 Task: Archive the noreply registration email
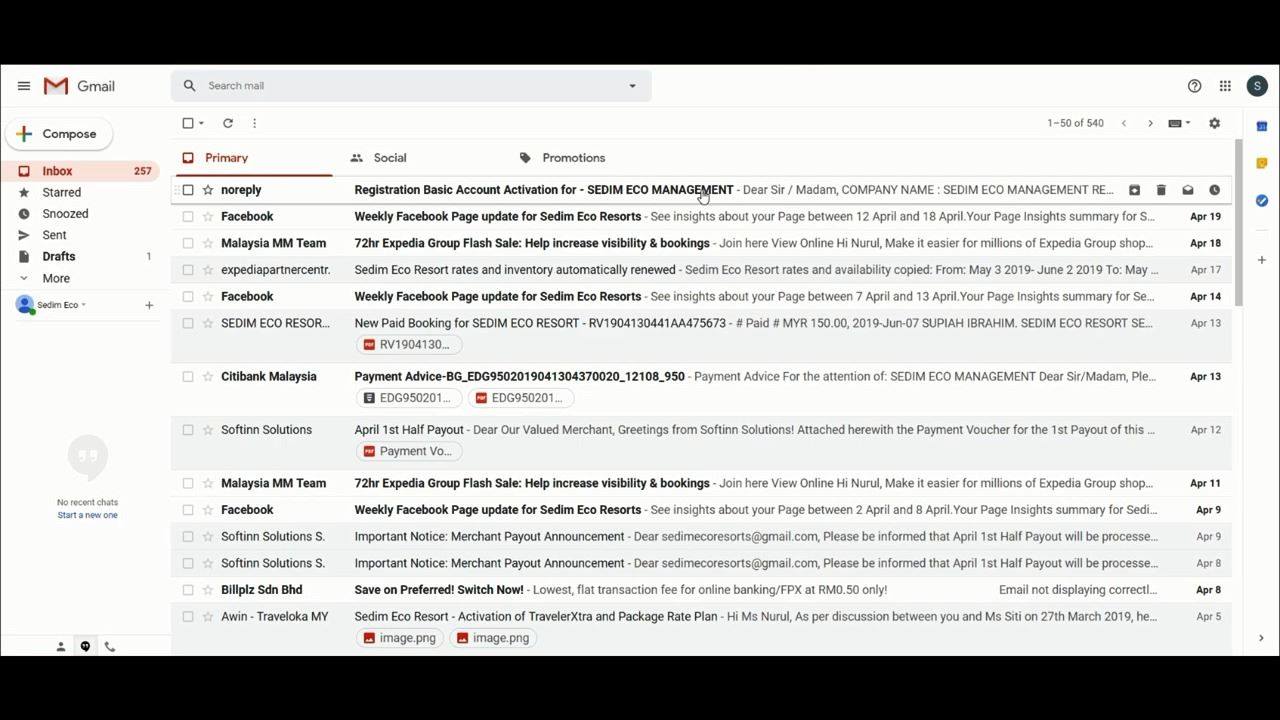(x=1134, y=190)
